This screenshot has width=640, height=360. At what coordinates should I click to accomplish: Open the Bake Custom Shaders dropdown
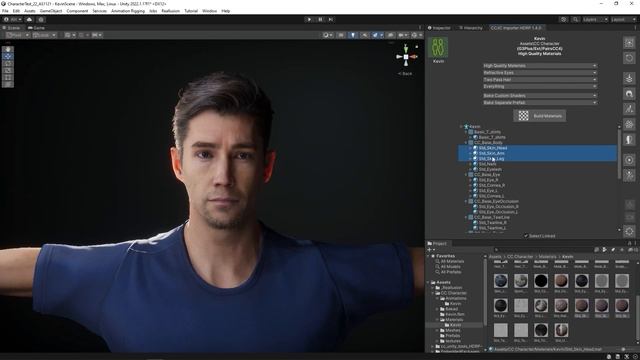coord(540,96)
